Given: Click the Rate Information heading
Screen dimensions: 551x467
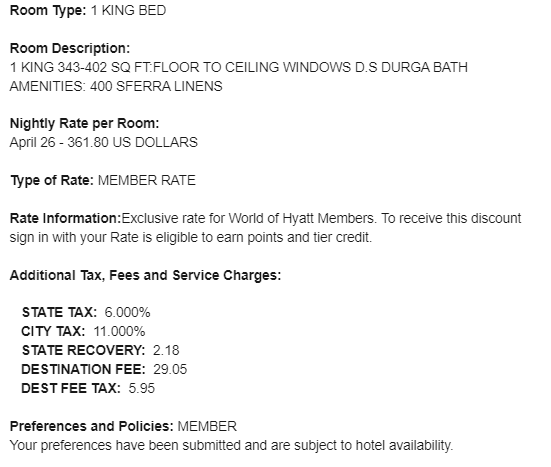Looking at the screenshot, I should [x=65, y=218].
